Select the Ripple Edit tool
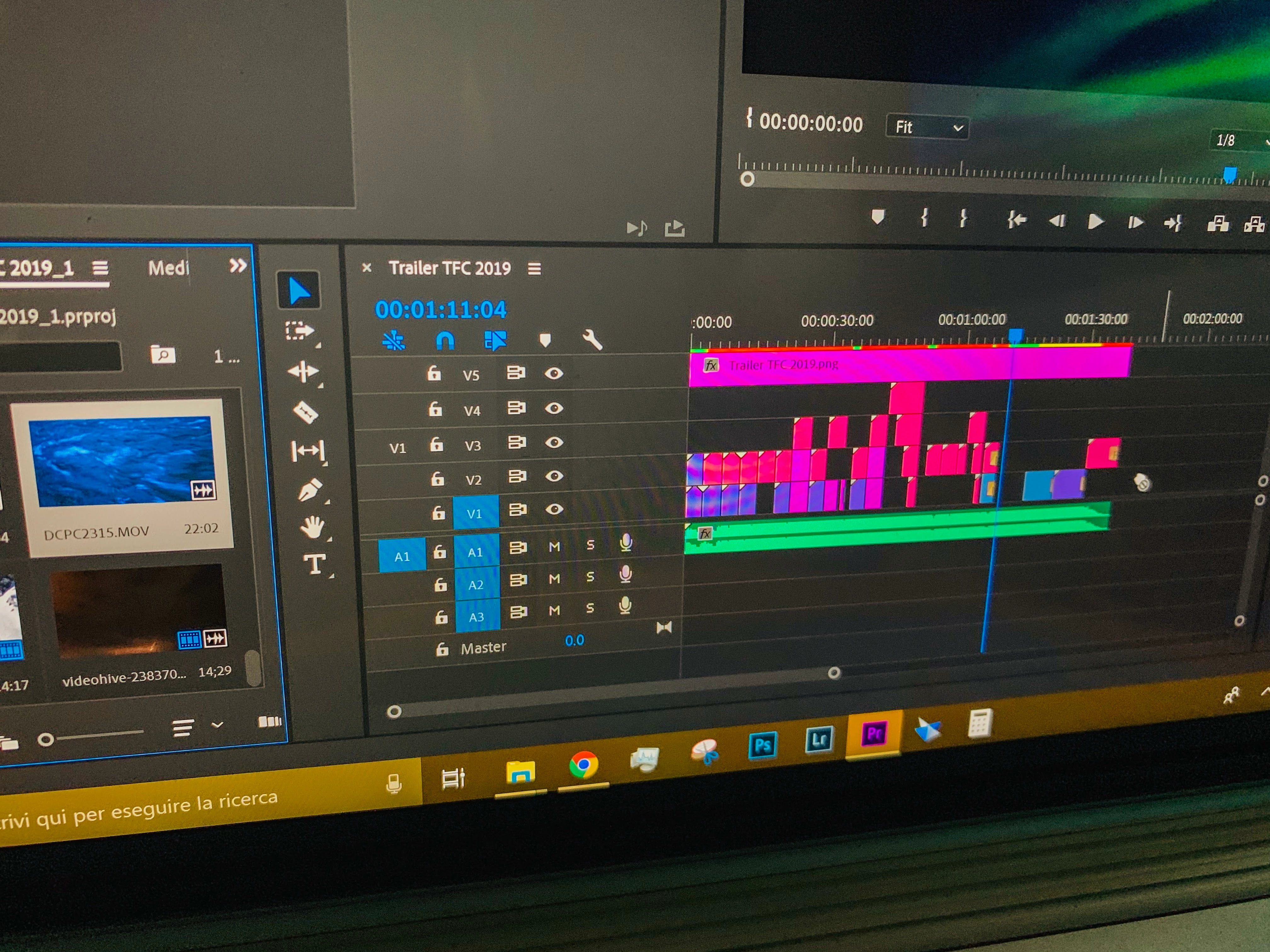Viewport: 1270px width, 952px height. (303, 372)
